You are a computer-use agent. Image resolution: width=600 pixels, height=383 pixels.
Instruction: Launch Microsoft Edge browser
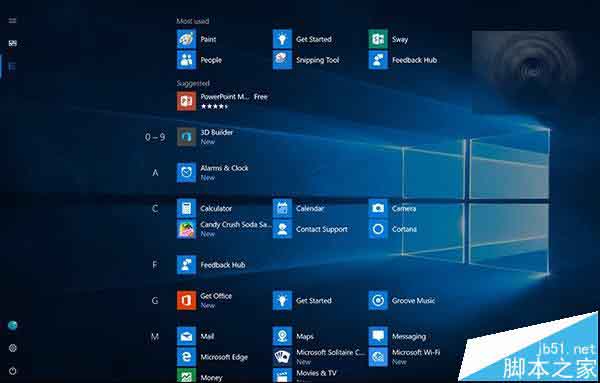point(186,357)
